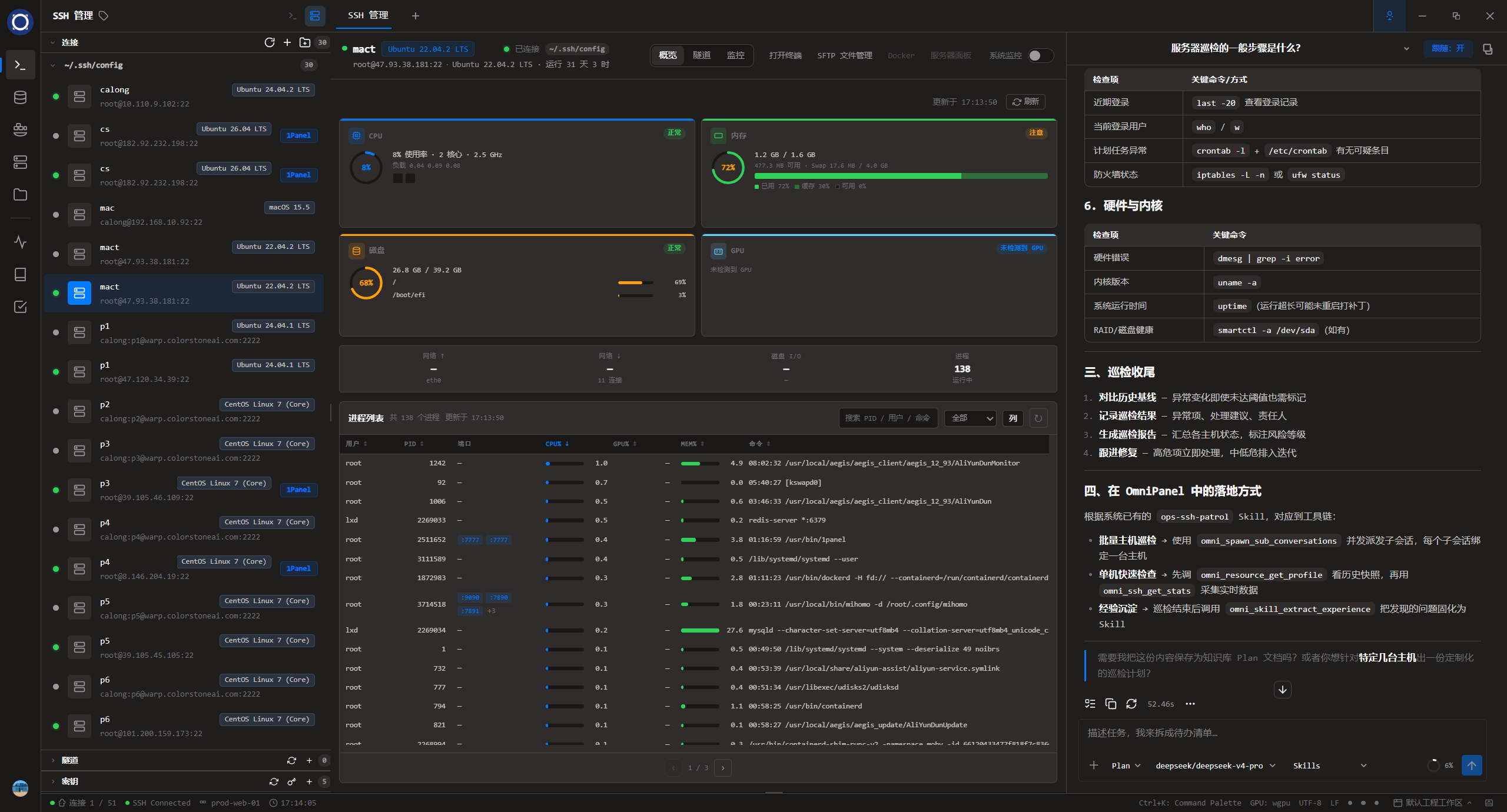
Task: Click the key icon in 密钥 section
Action: click(x=291, y=781)
